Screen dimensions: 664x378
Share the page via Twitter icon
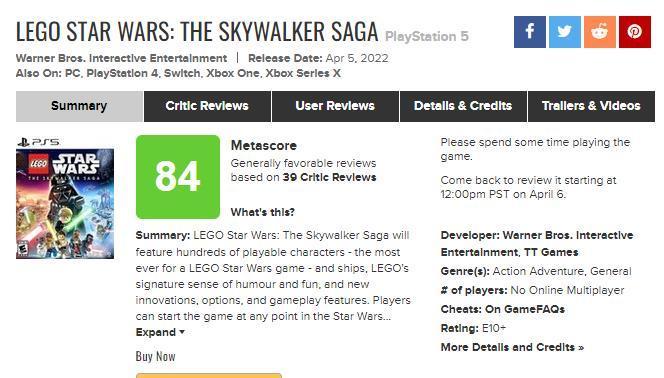tap(565, 32)
